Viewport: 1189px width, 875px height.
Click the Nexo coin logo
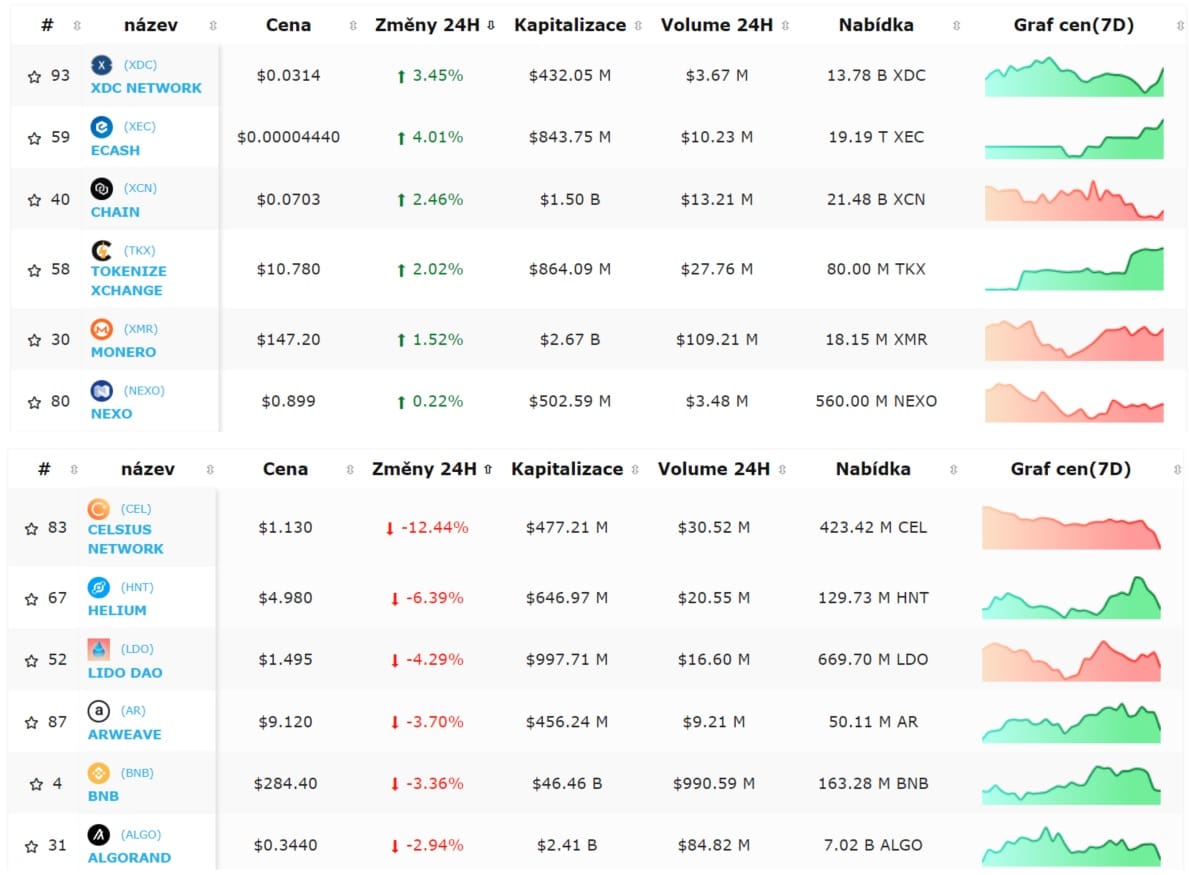click(x=102, y=390)
